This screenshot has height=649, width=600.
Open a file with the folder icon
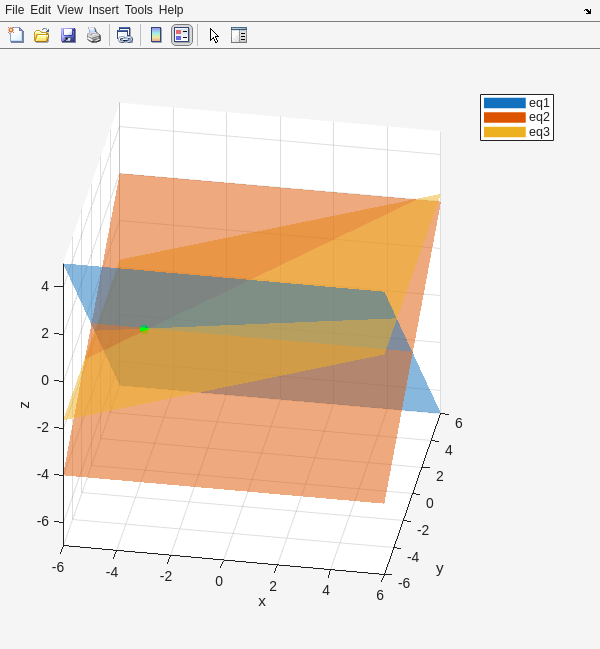(42, 35)
